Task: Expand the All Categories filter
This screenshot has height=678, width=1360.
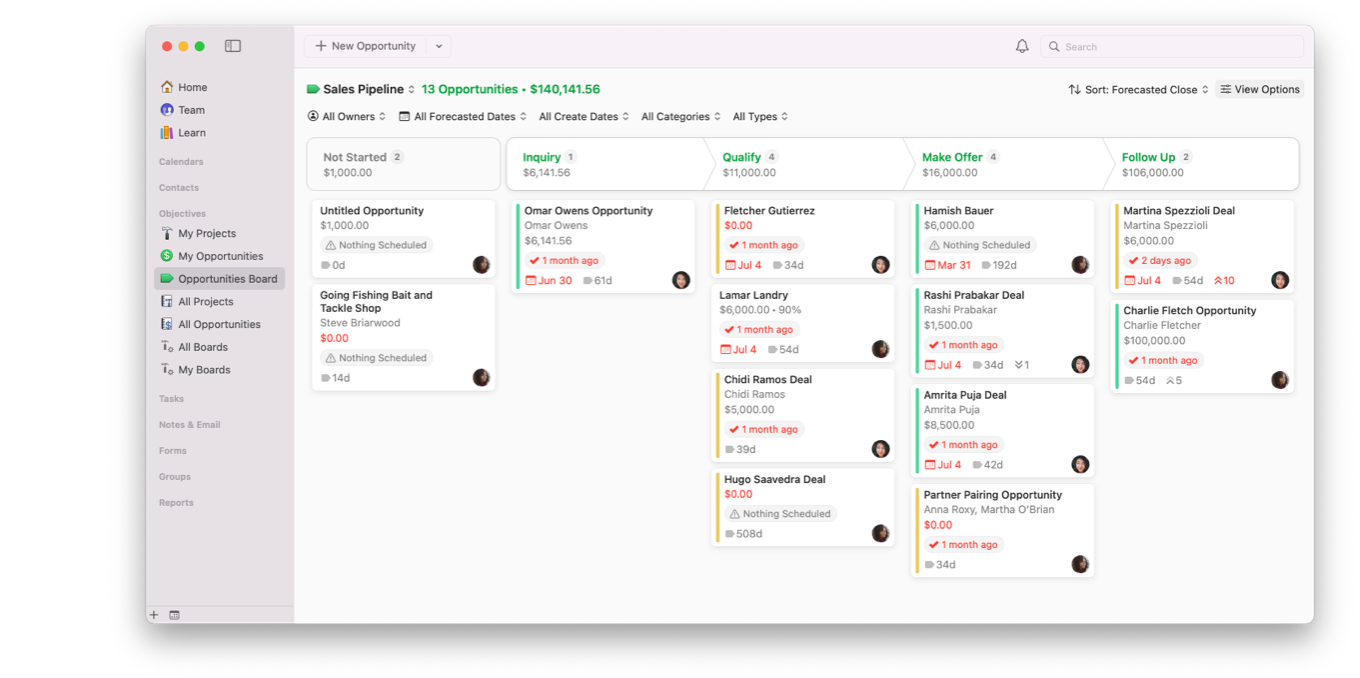Action: (680, 116)
